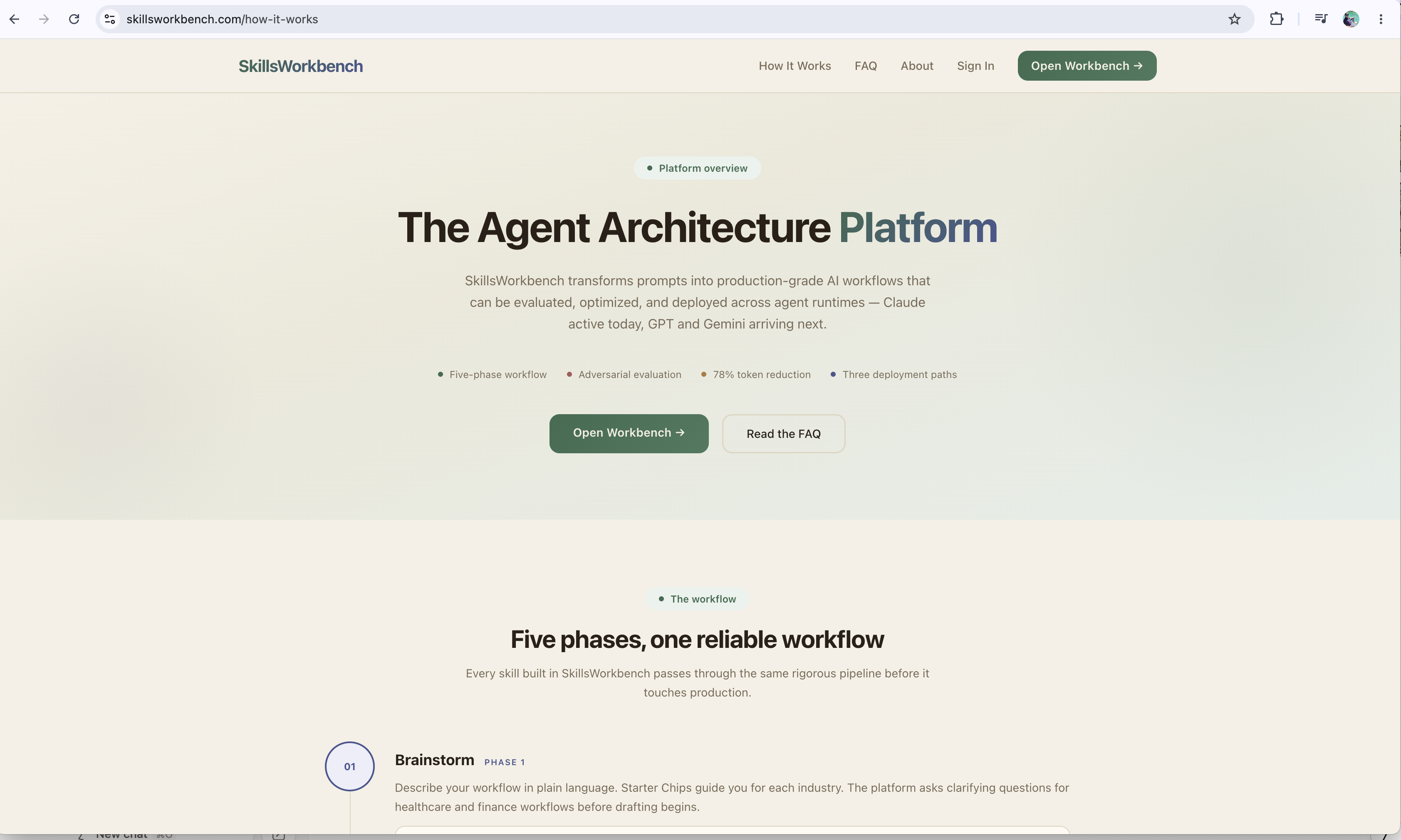Click the Five phases, one reliable workflow heading
The width and height of the screenshot is (1401, 840).
coord(698,640)
